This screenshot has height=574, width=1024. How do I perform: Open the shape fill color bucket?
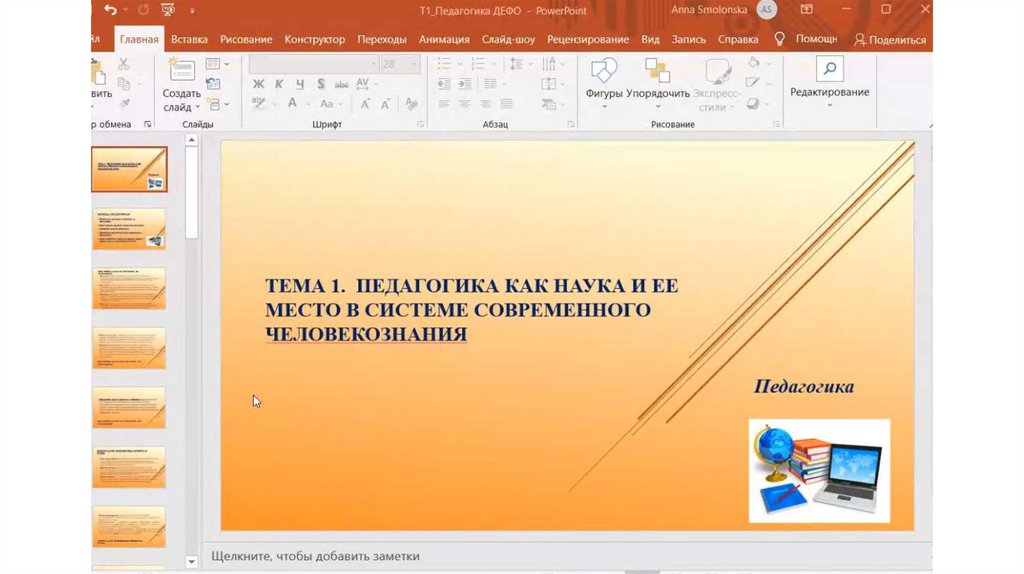pos(753,63)
